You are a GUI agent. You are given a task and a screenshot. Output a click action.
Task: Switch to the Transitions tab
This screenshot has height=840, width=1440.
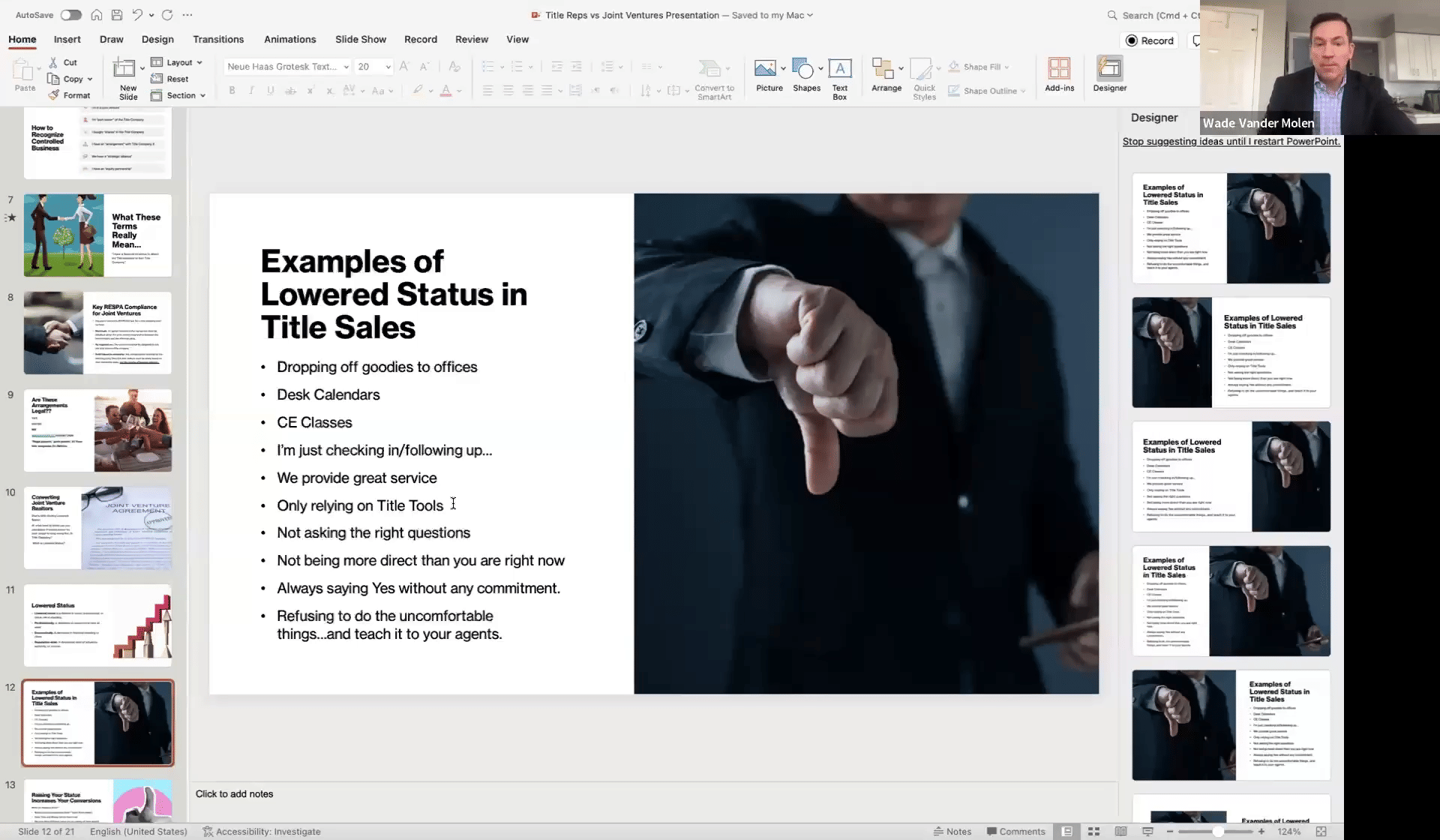pyautogui.click(x=217, y=39)
